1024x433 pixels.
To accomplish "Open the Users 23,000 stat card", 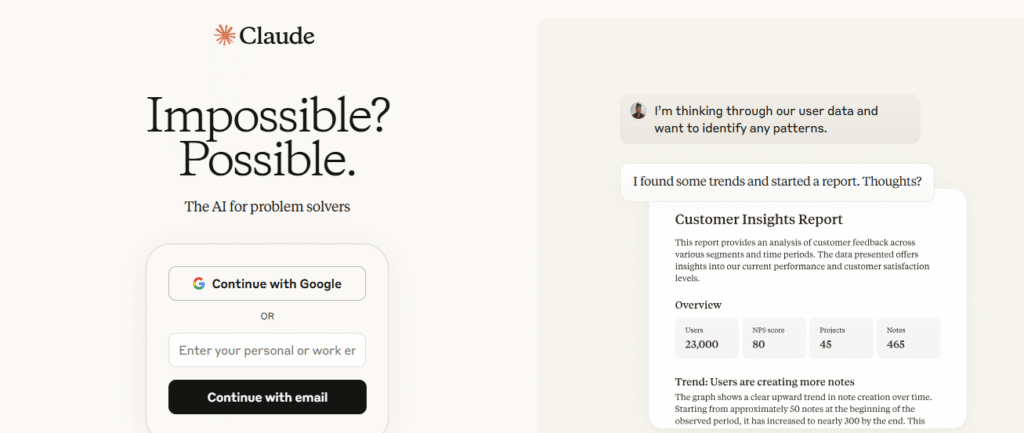I will pyautogui.click(x=707, y=338).
